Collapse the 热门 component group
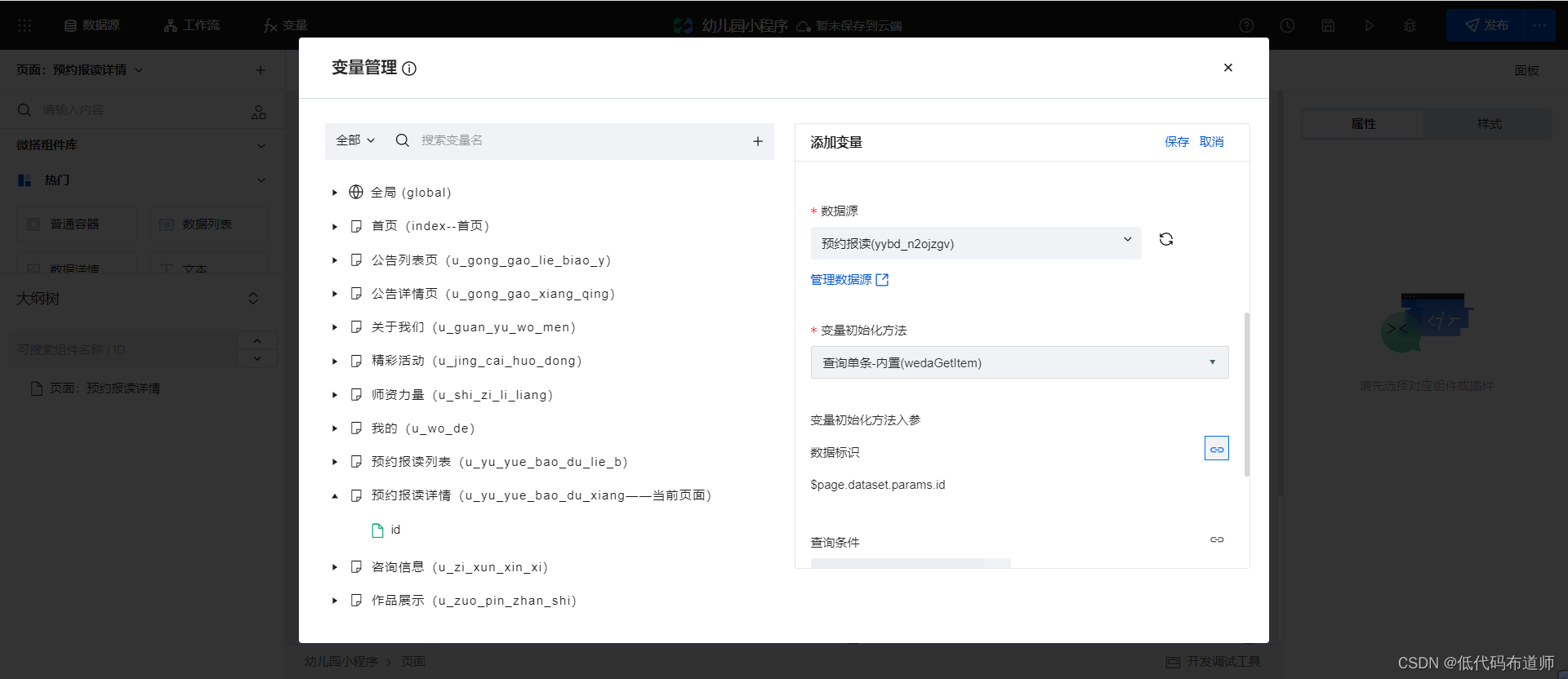The width and height of the screenshot is (1568, 679). pos(261,180)
